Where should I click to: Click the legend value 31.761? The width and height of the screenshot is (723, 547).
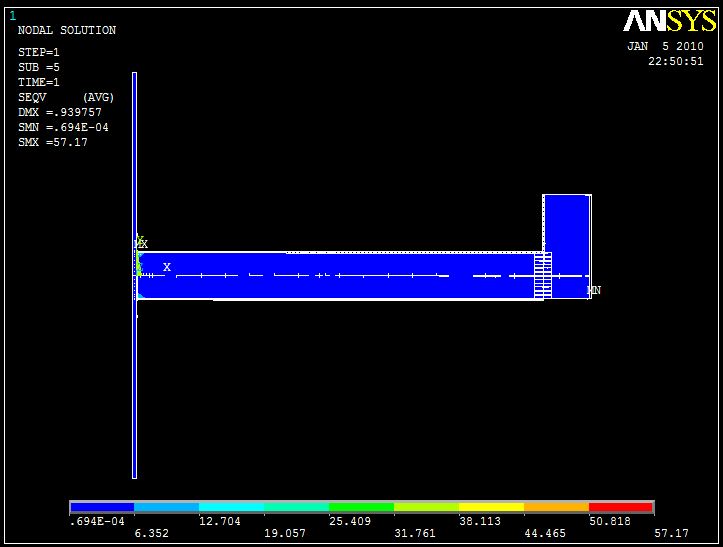point(415,534)
